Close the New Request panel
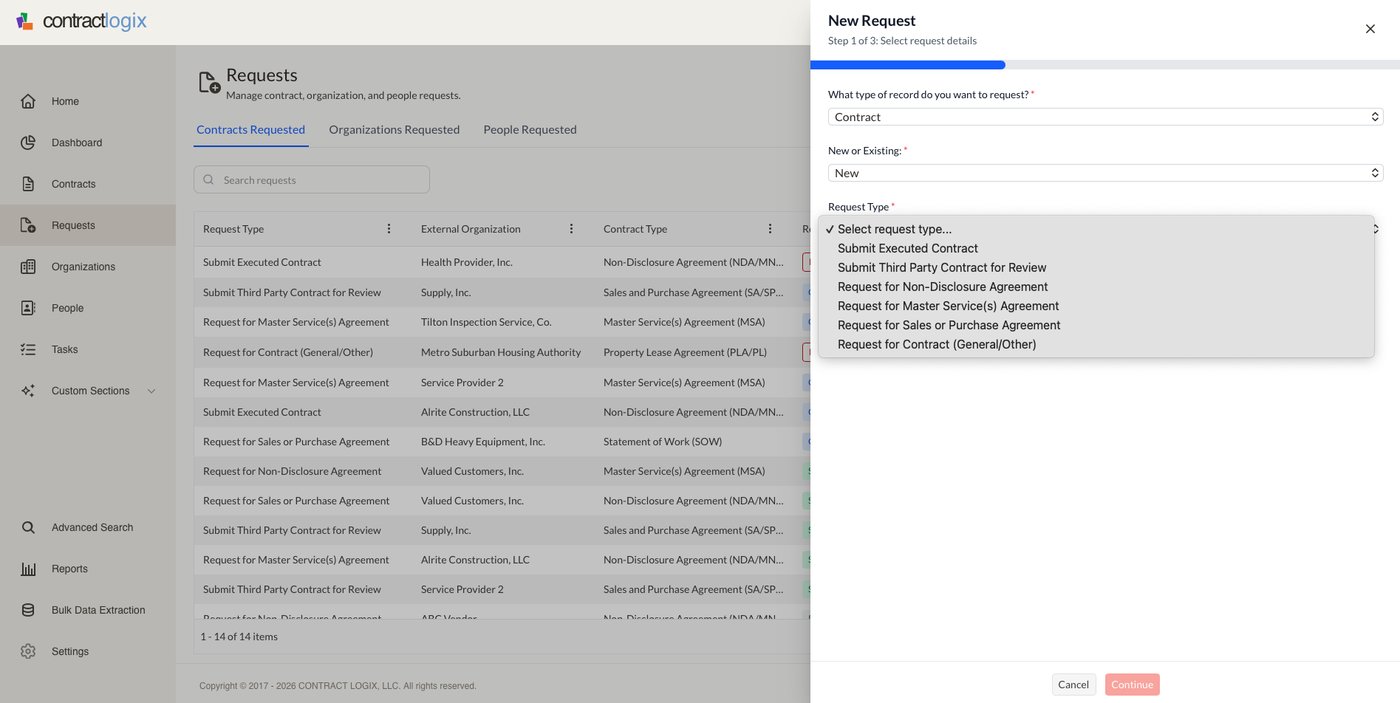Viewport: 1400px width, 703px height. [x=1370, y=29]
